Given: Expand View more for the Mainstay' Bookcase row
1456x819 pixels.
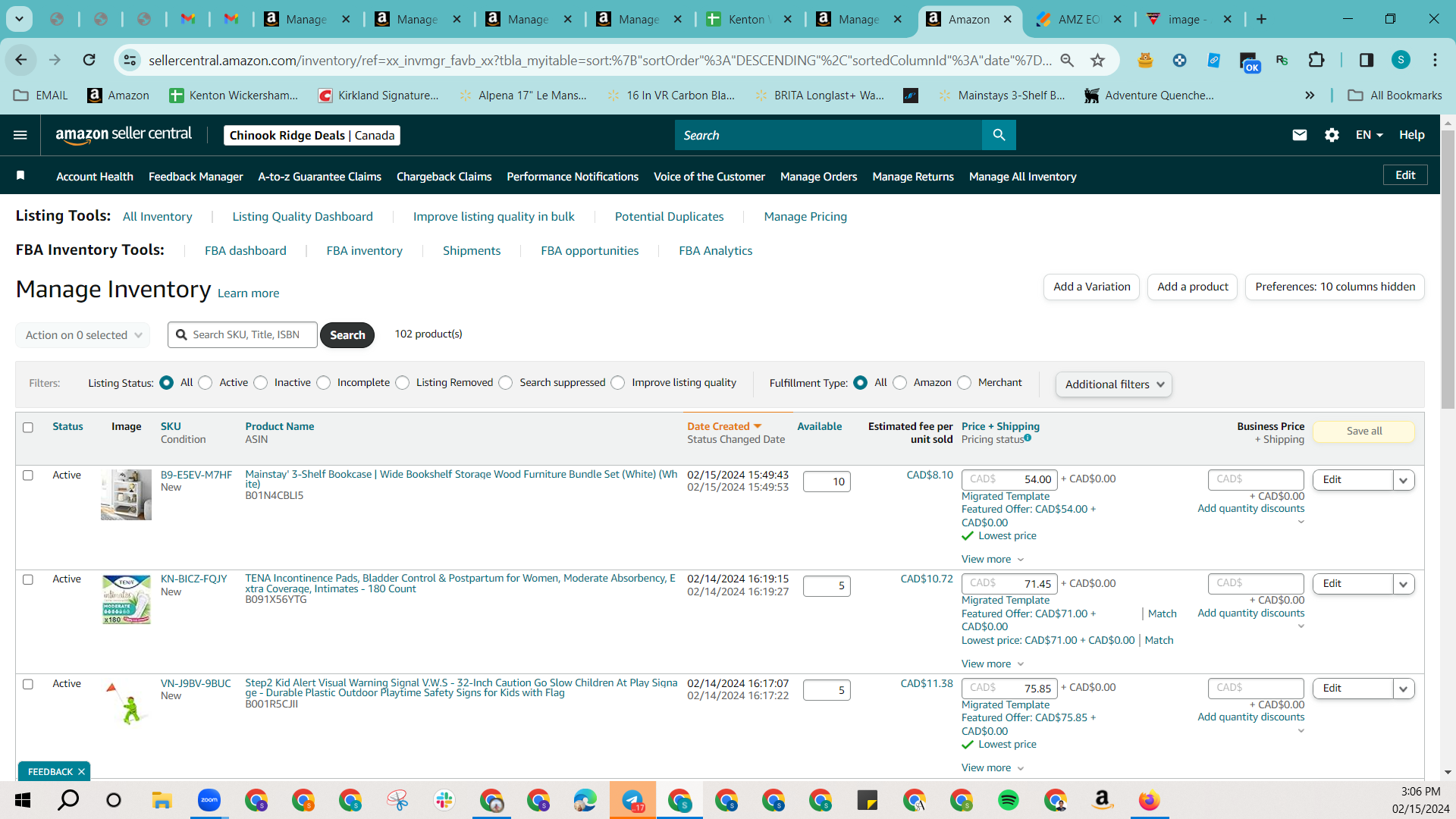Looking at the screenshot, I should point(993,559).
